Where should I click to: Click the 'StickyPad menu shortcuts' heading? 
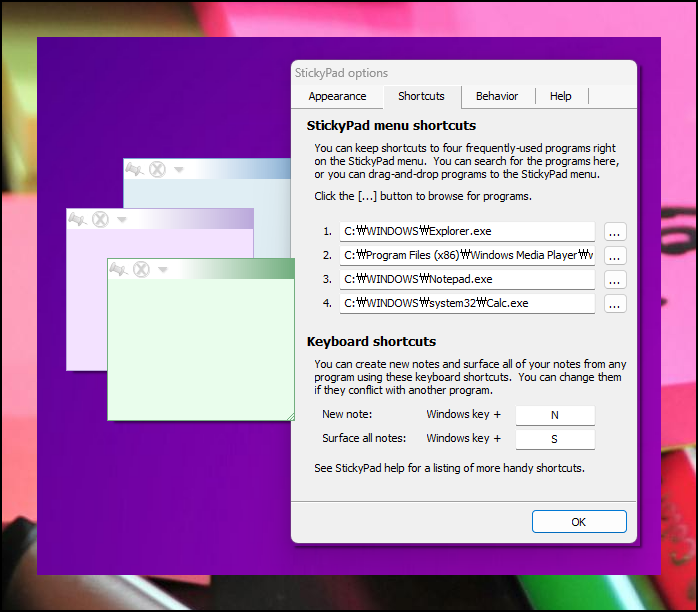click(x=391, y=126)
